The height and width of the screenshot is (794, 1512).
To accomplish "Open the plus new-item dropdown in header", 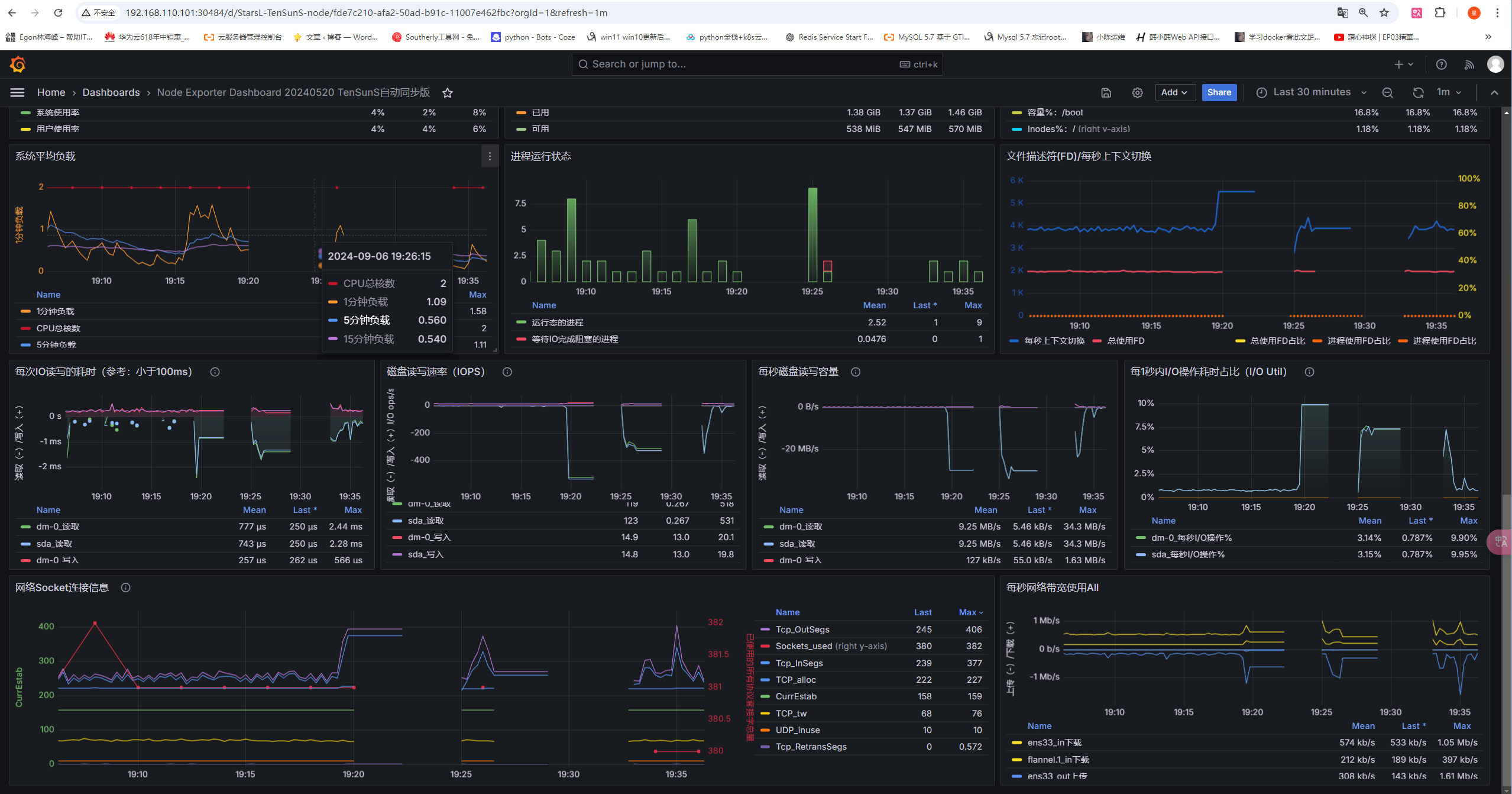I will tap(1403, 64).
